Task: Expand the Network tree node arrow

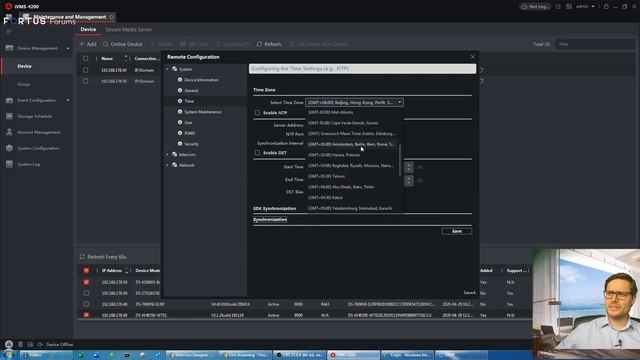Action: point(167,165)
